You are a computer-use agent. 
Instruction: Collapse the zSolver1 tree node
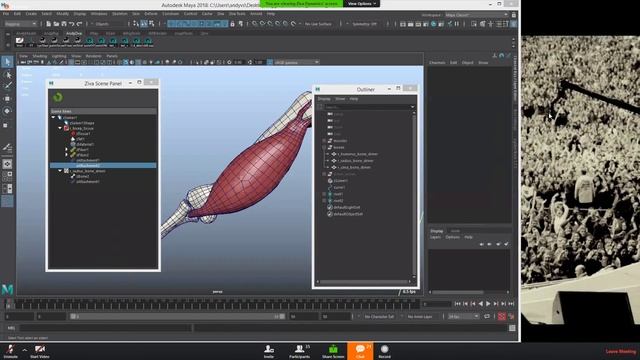(53, 118)
